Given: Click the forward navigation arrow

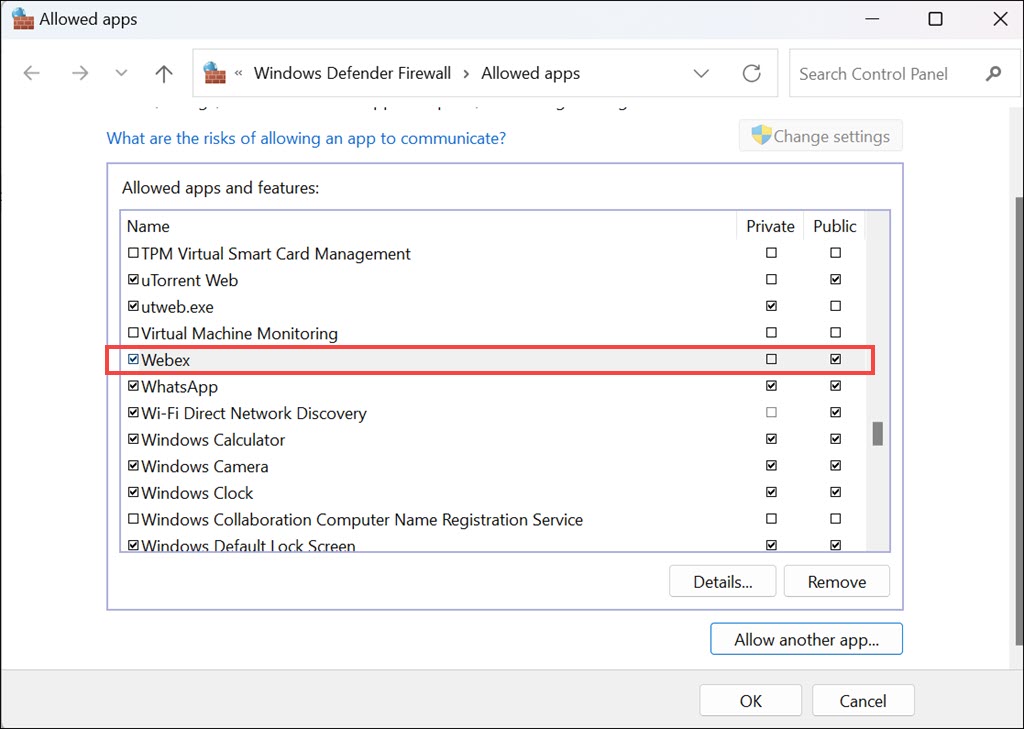Looking at the screenshot, I should tap(80, 73).
